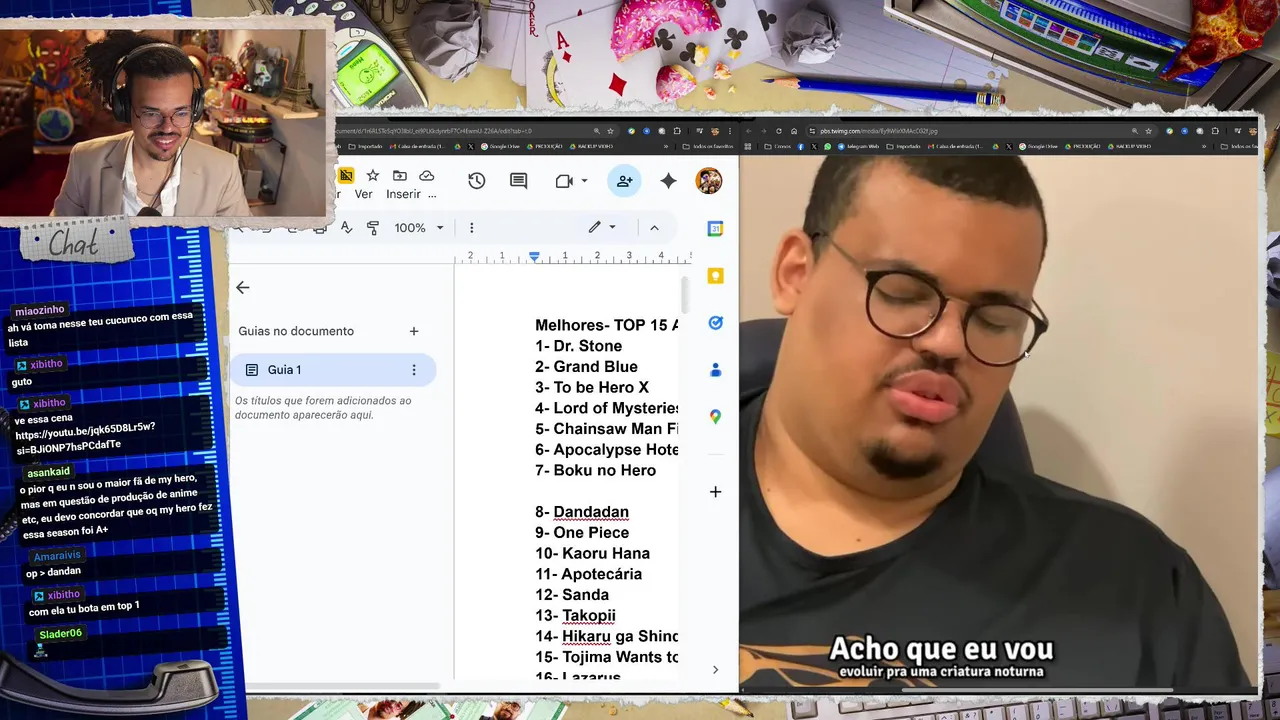Open Telegram Web bookmark
The height and width of the screenshot is (720, 1280).
tap(857, 146)
